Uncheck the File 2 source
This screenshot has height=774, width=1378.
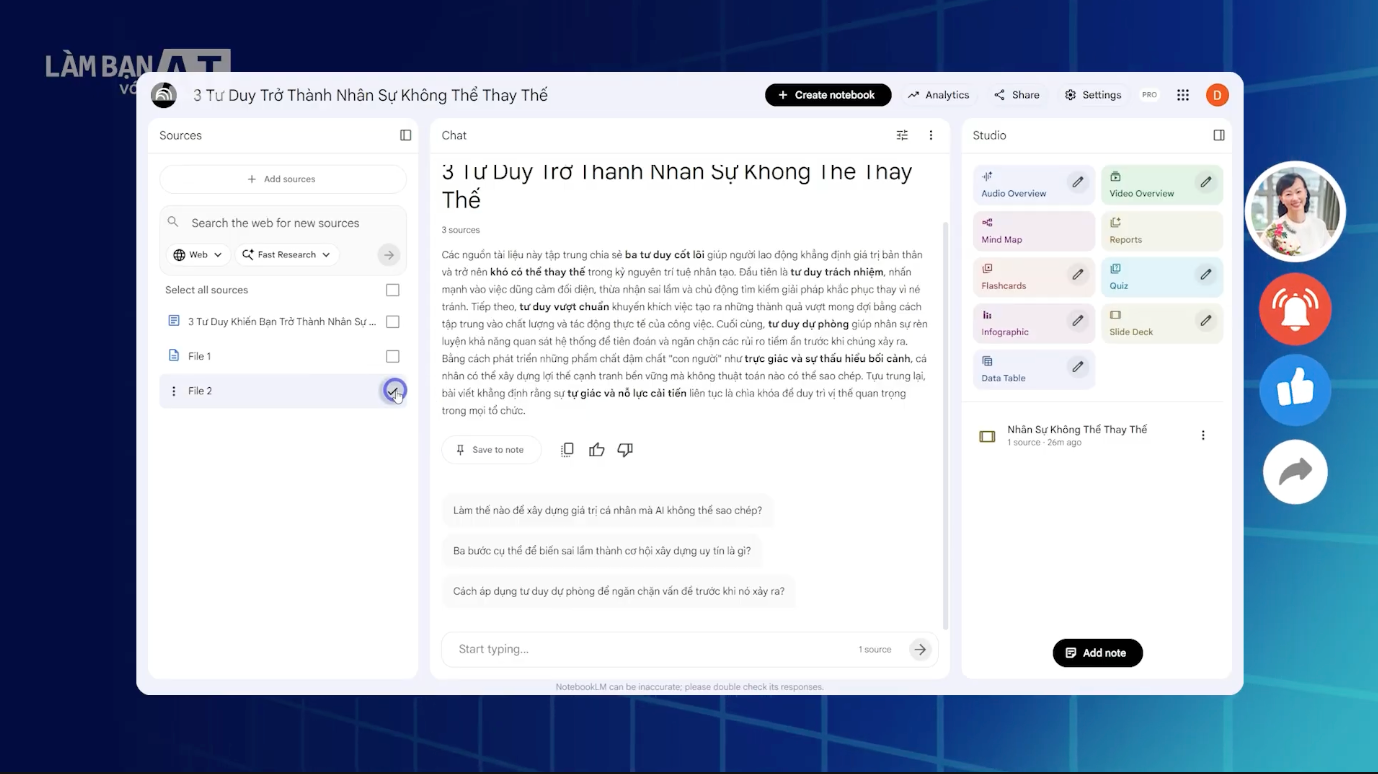click(x=393, y=391)
